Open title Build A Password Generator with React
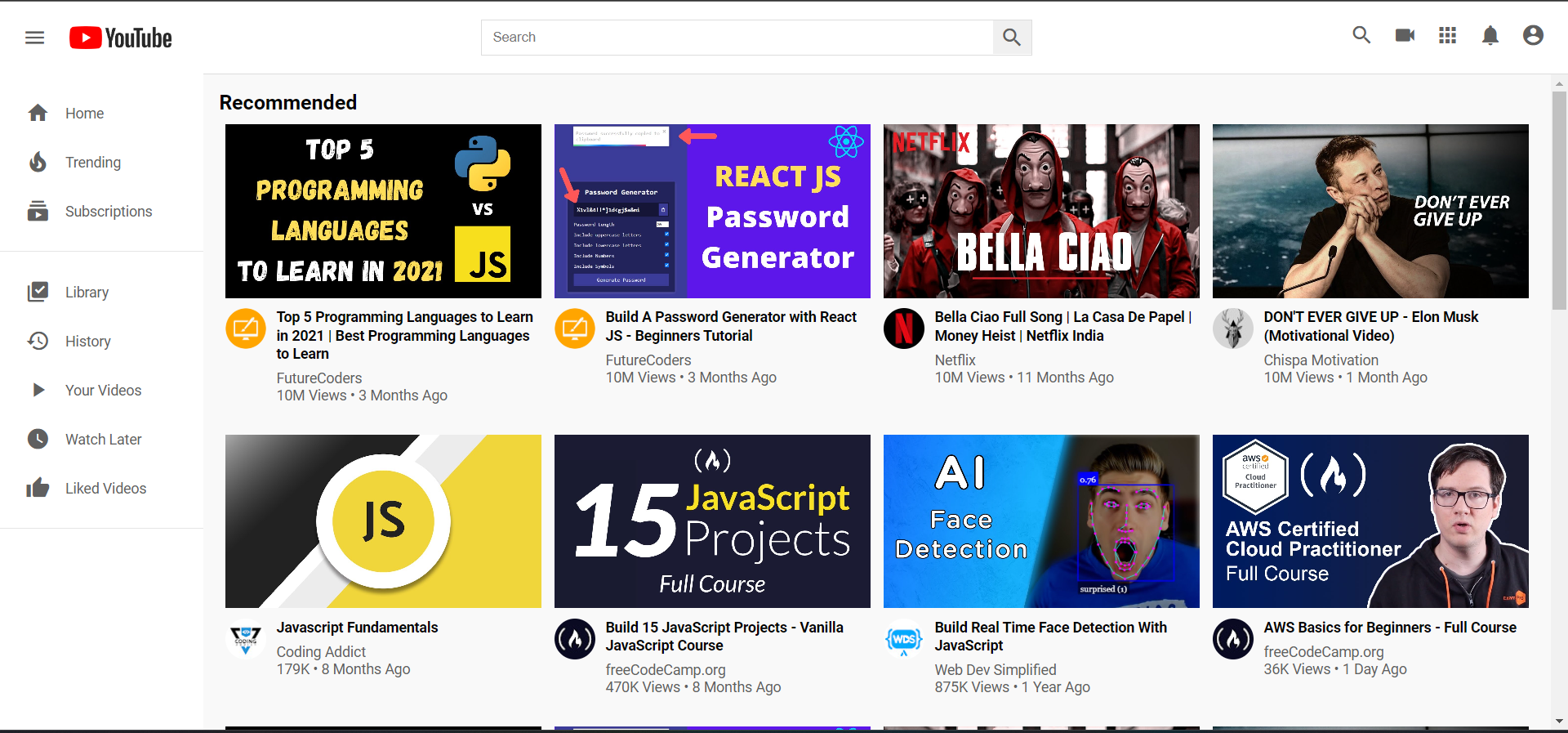Image resolution: width=1568 pixels, height=733 pixels. click(x=731, y=326)
